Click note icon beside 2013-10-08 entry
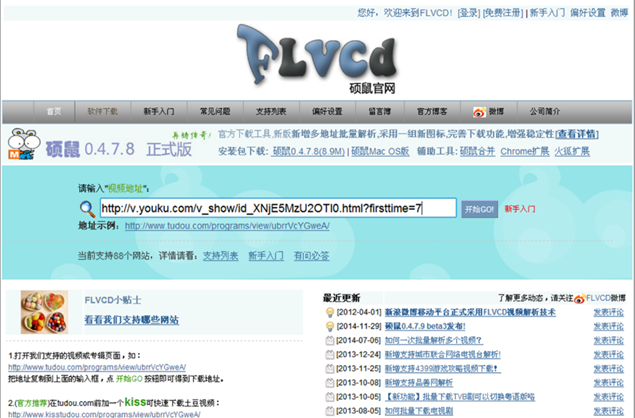 click(x=330, y=383)
